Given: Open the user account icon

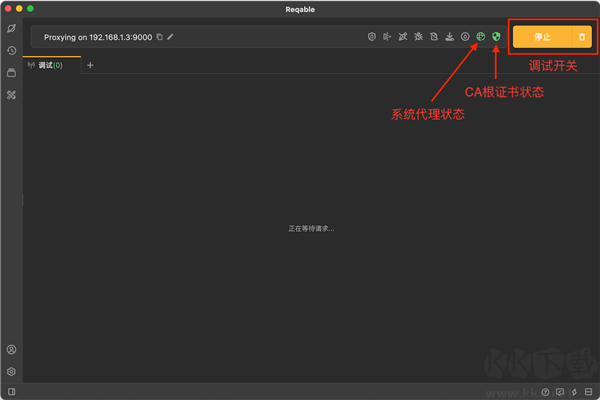Looking at the screenshot, I should pos(11,349).
